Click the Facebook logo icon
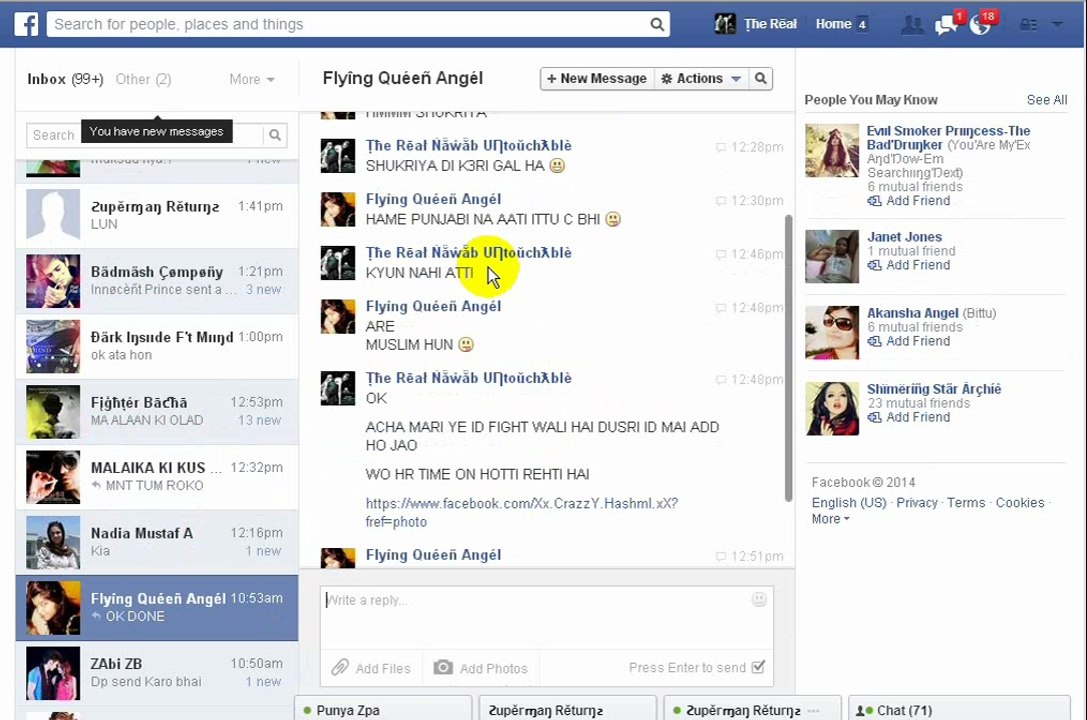 pos(26,24)
